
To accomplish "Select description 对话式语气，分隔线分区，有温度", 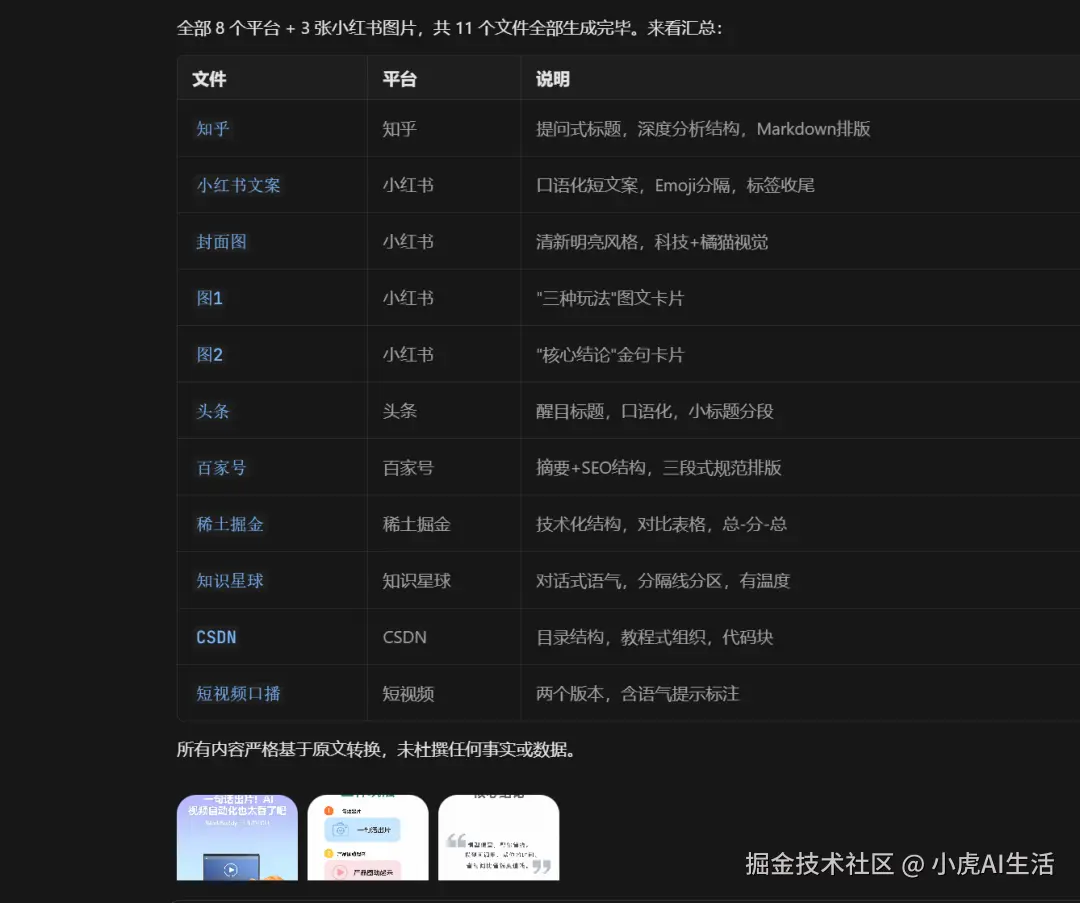I will pos(663,581).
